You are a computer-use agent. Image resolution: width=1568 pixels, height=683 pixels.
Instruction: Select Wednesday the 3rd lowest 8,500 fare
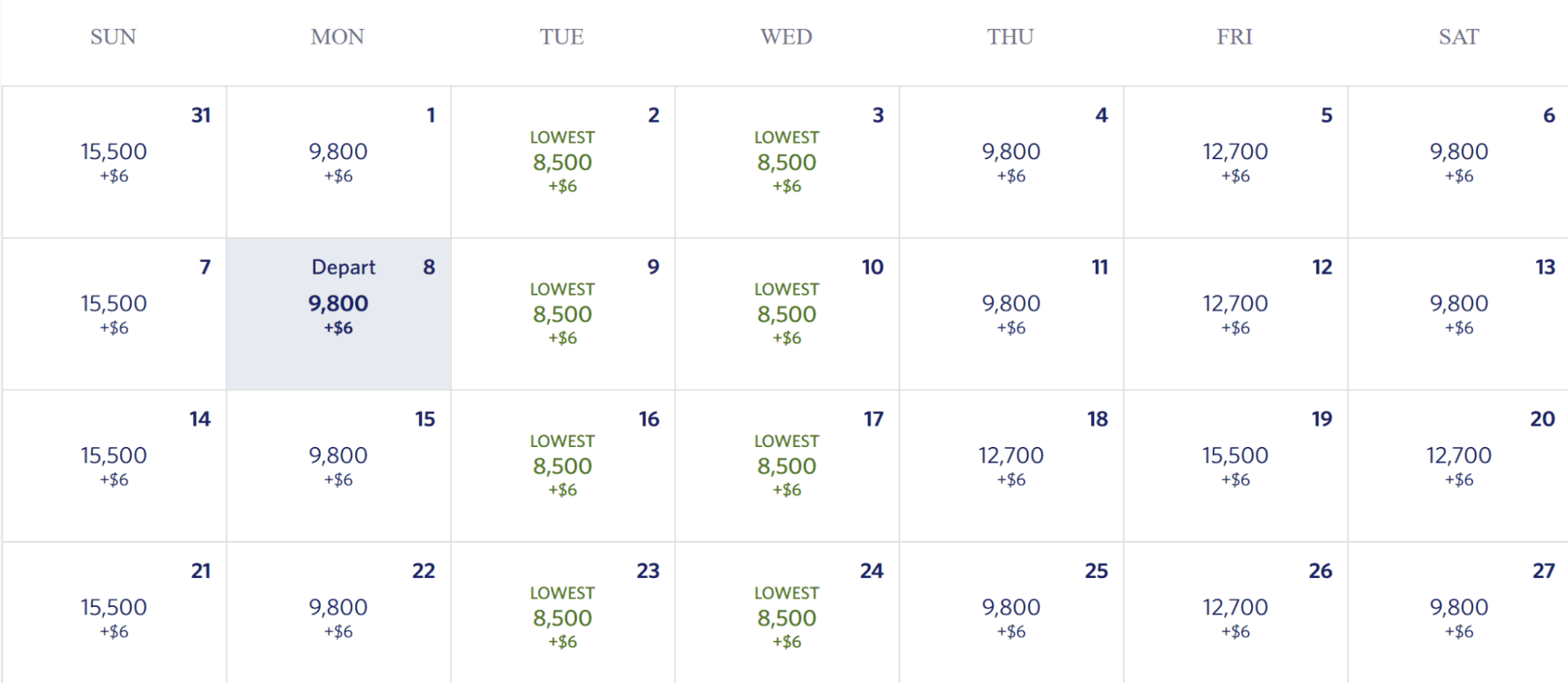tap(788, 162)
